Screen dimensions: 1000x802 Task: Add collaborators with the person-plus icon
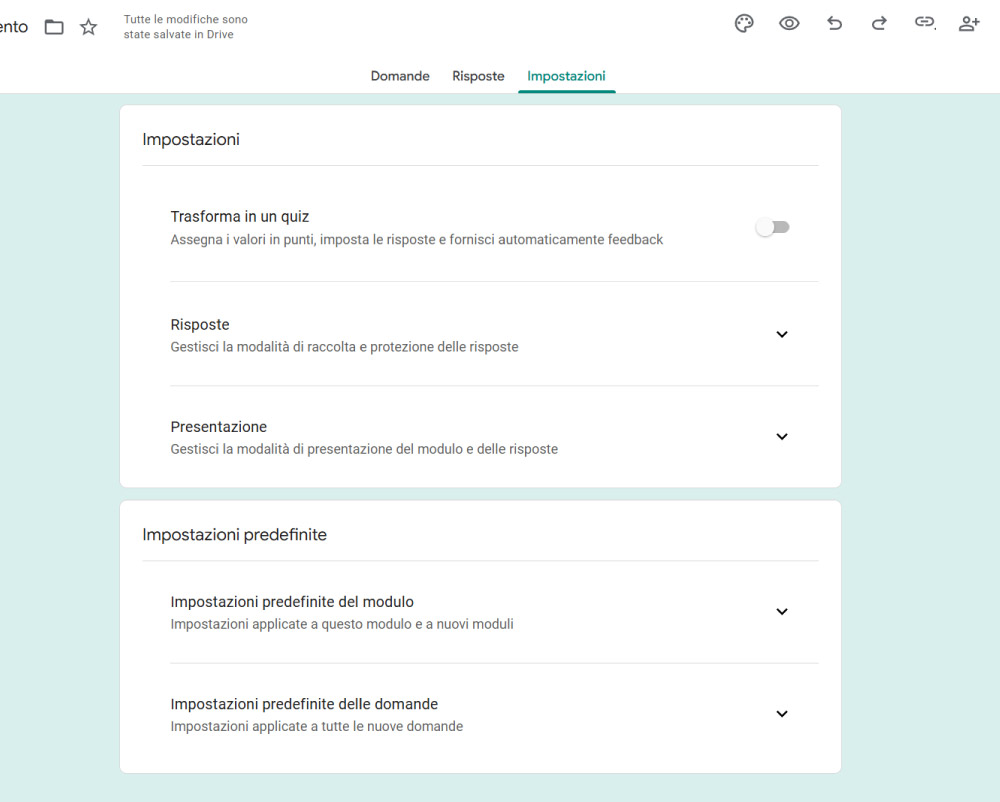pyautogui.click(x=969, y=24)
